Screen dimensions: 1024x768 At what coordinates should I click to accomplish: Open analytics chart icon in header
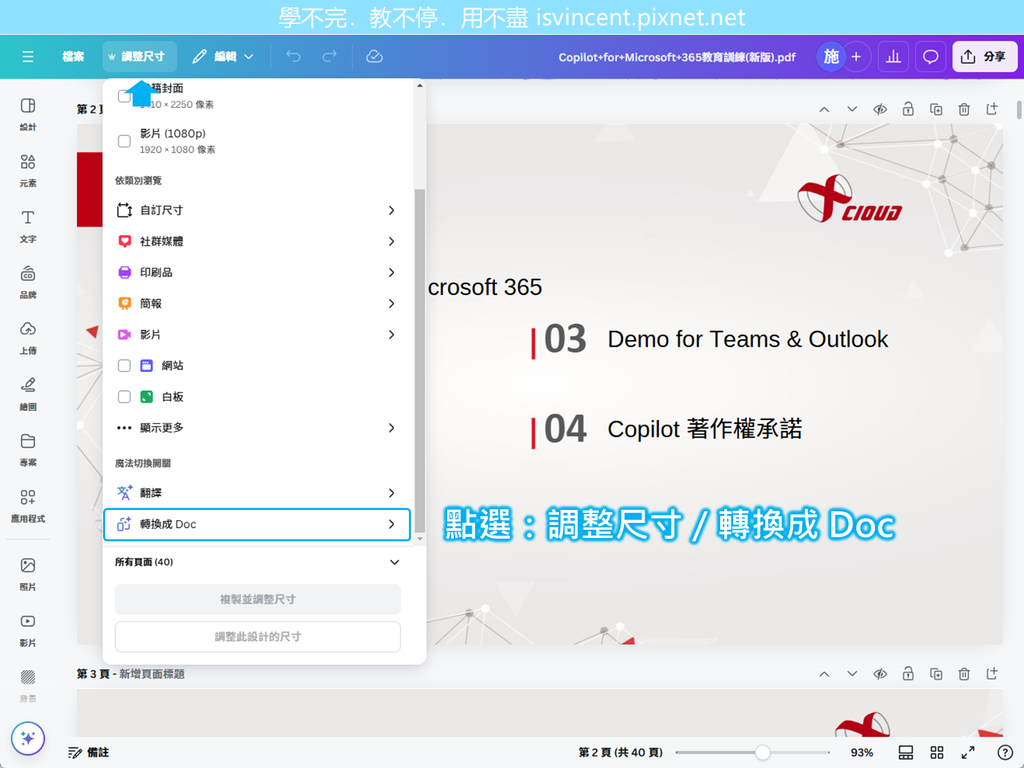point(893,57)
